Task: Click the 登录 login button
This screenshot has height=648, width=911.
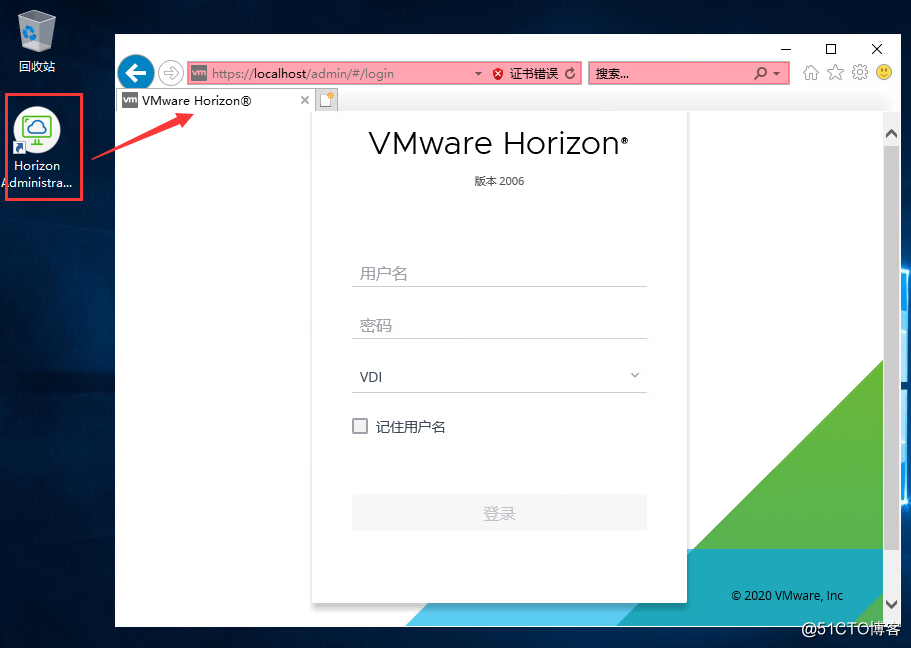Action: tap(499, 513)
